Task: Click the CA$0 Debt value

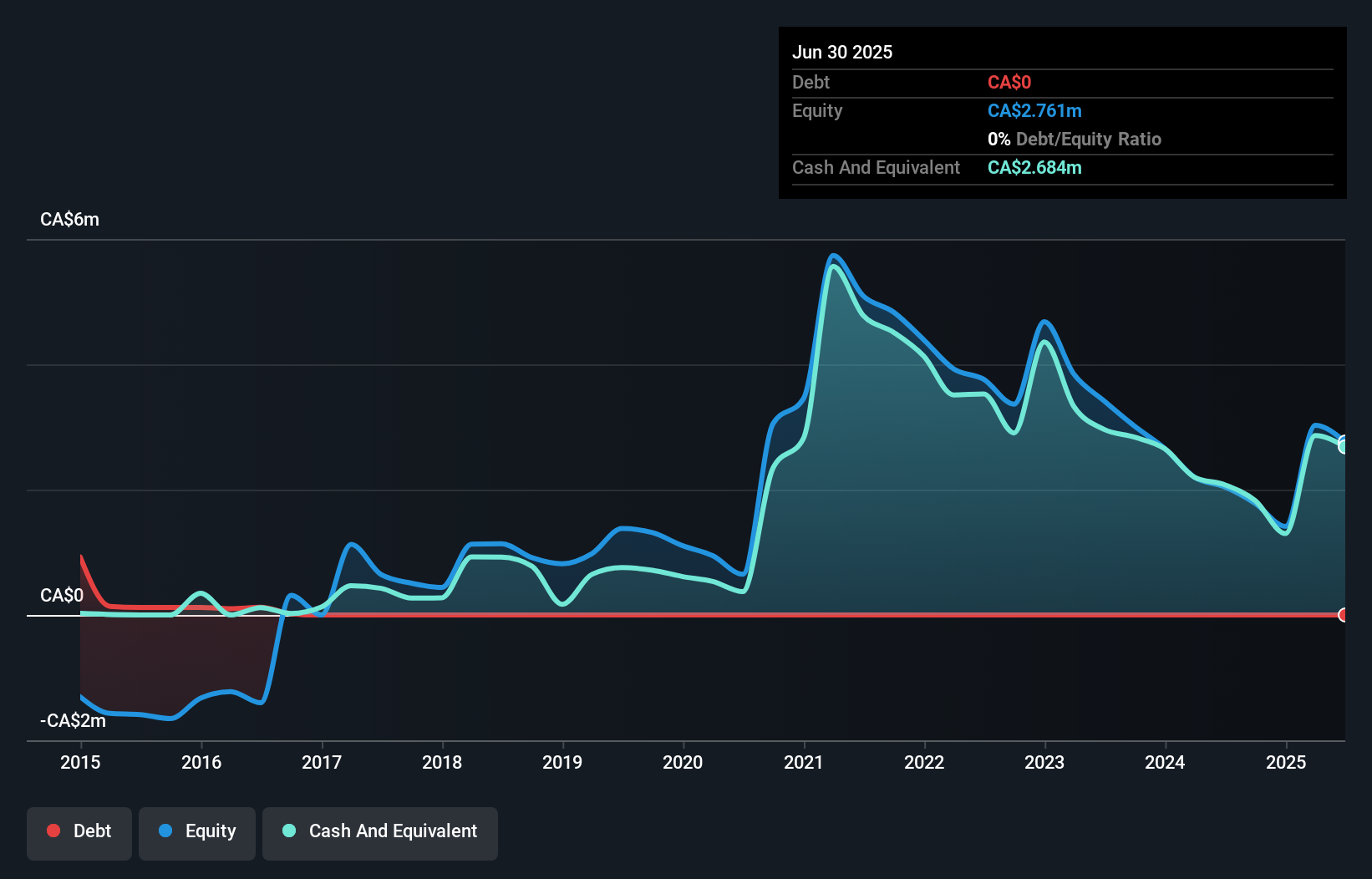Action: coord(1009,82)
